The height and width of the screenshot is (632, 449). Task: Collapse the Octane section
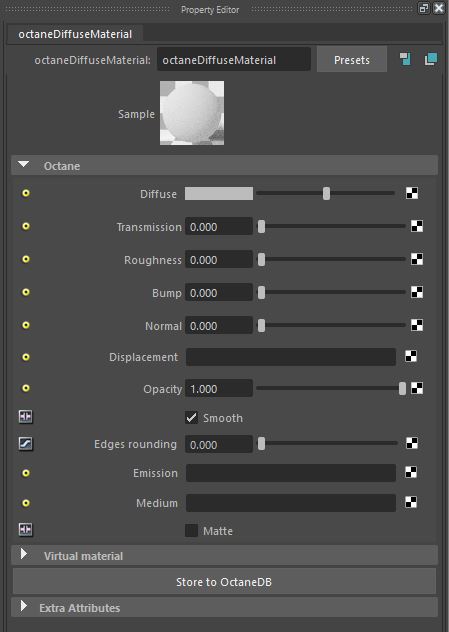24,164
